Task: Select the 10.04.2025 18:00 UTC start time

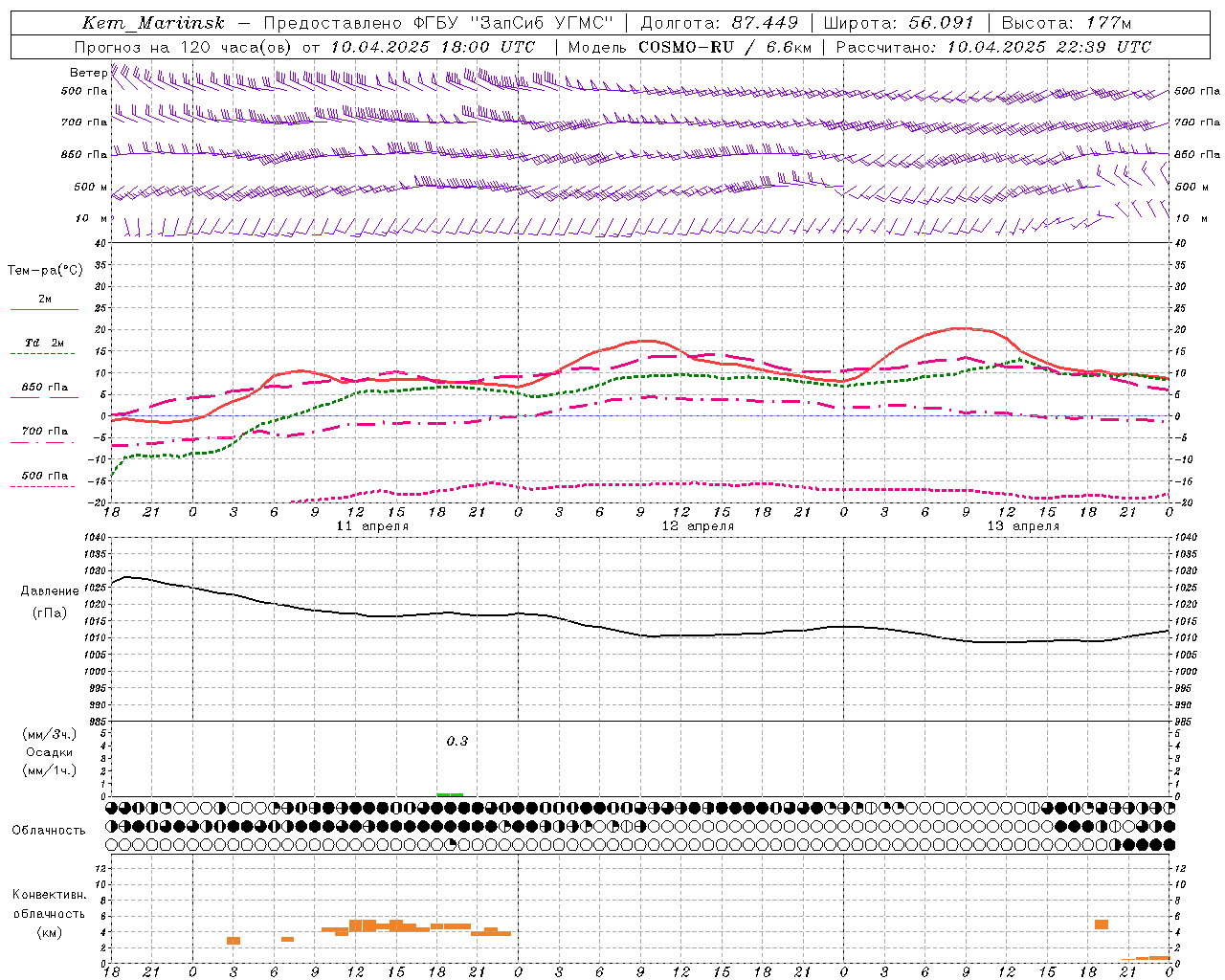Action: coord(433,47)
